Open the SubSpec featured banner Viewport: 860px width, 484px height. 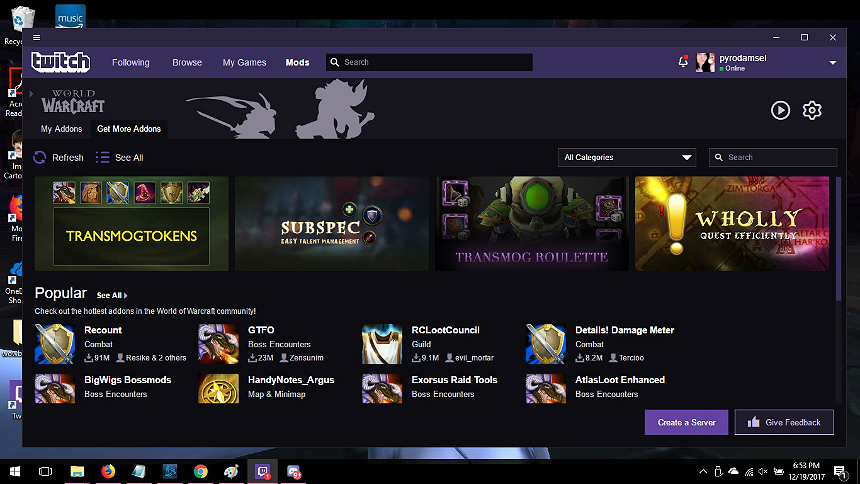[x=332, y=223]
